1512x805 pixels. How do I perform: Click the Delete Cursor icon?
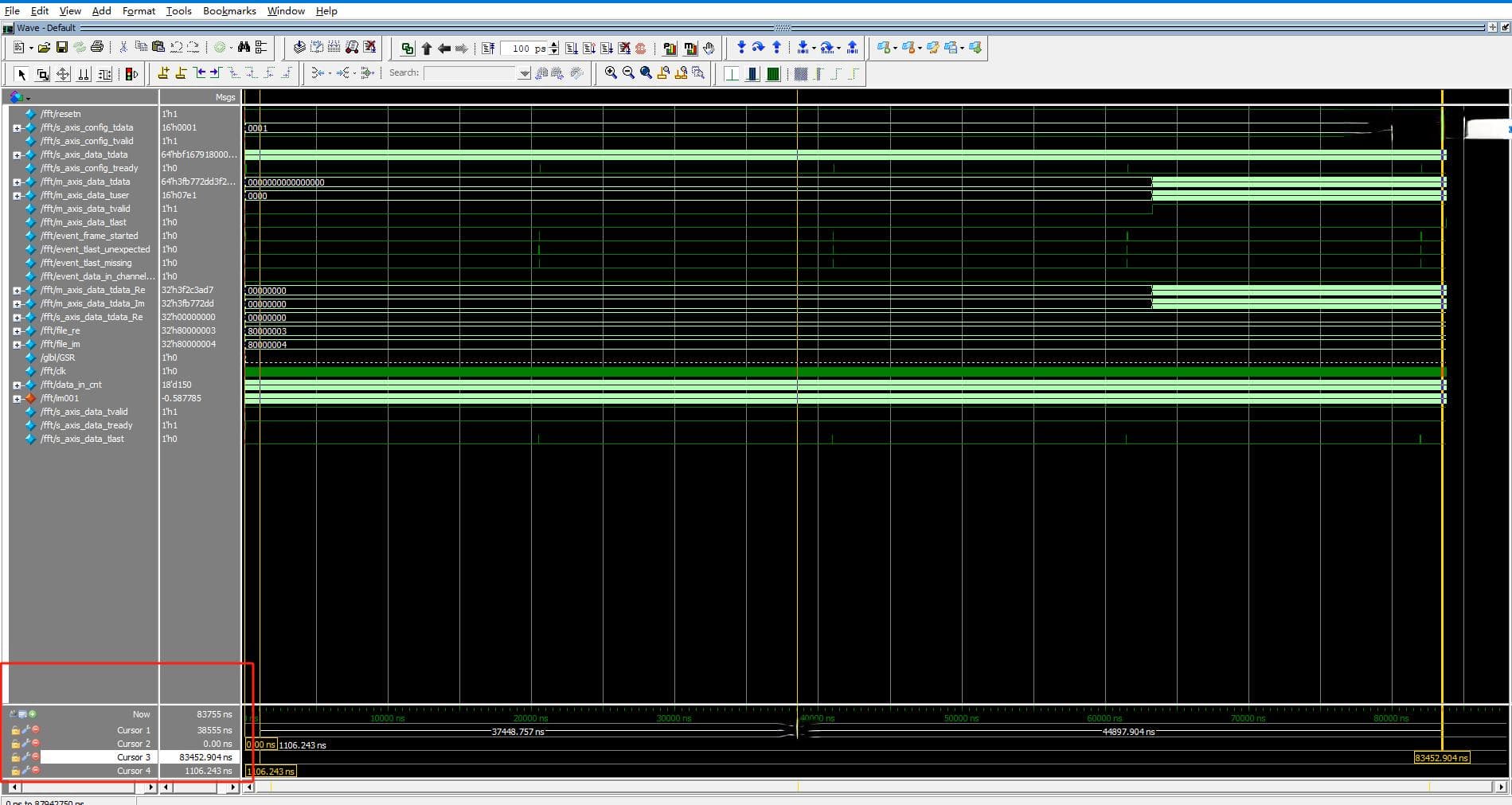click(x=181, y=73)
